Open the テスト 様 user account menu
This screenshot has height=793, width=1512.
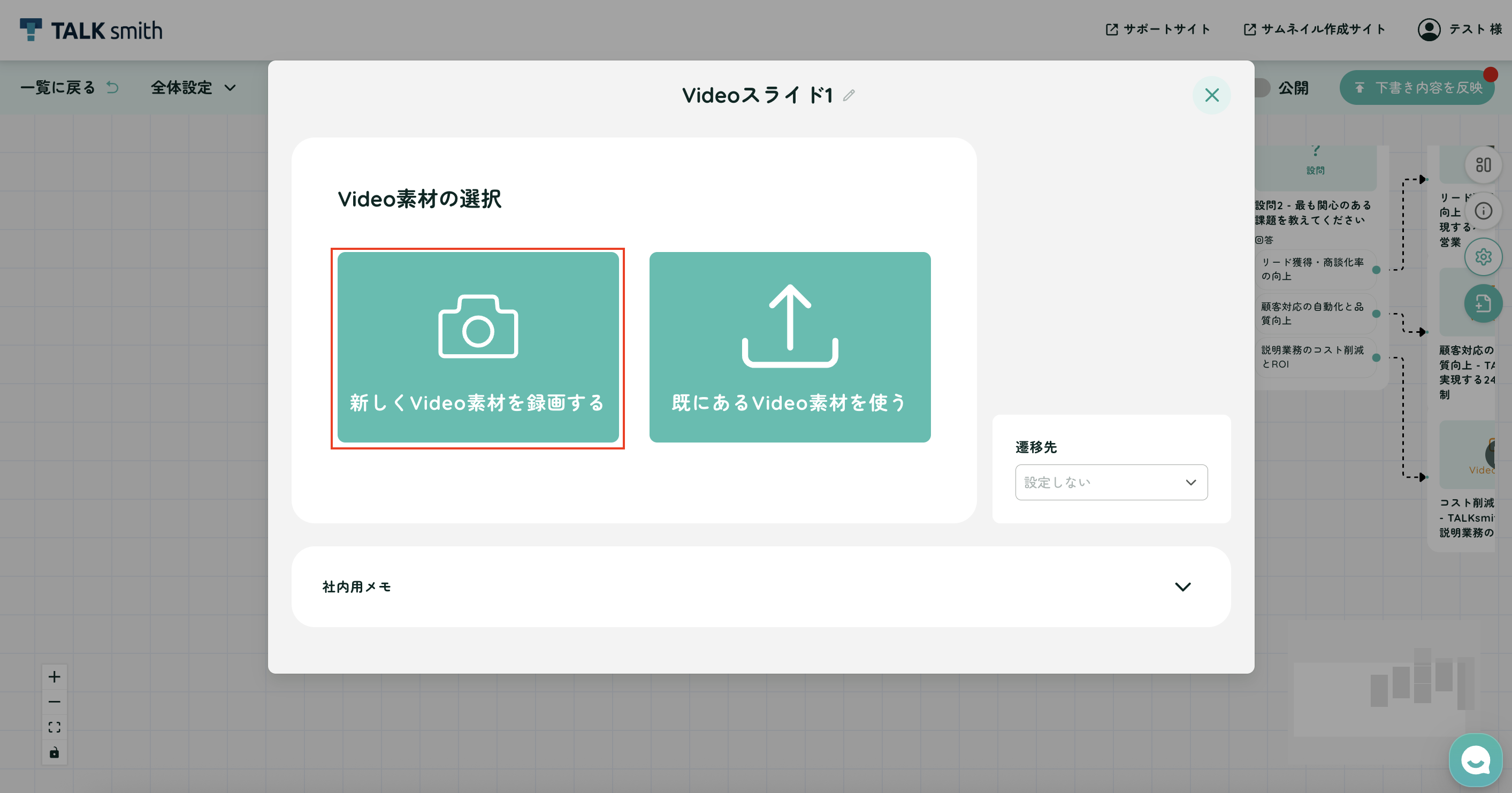pyautogui.click(x=1460, y=29)
